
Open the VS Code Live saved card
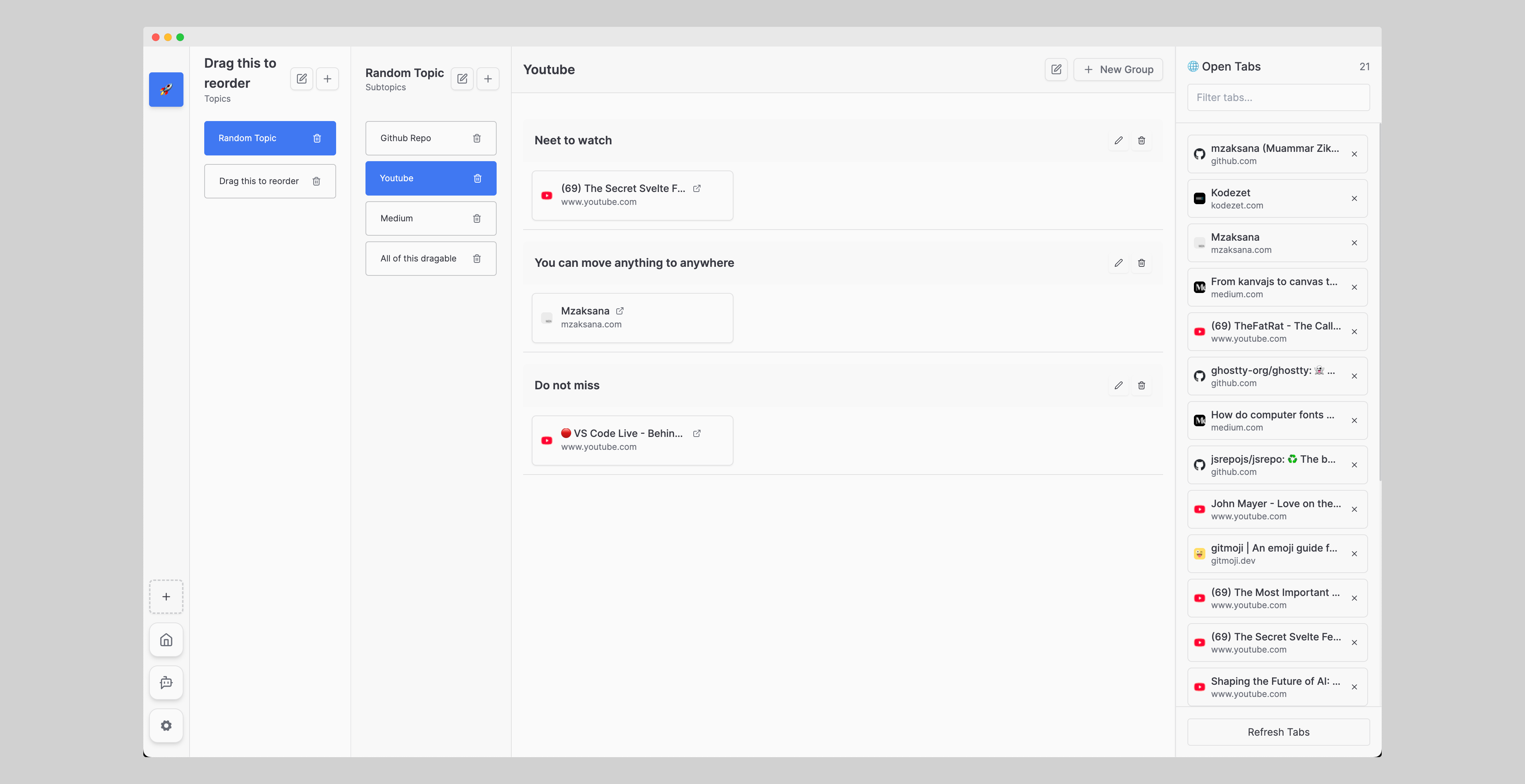click(632, 440)
